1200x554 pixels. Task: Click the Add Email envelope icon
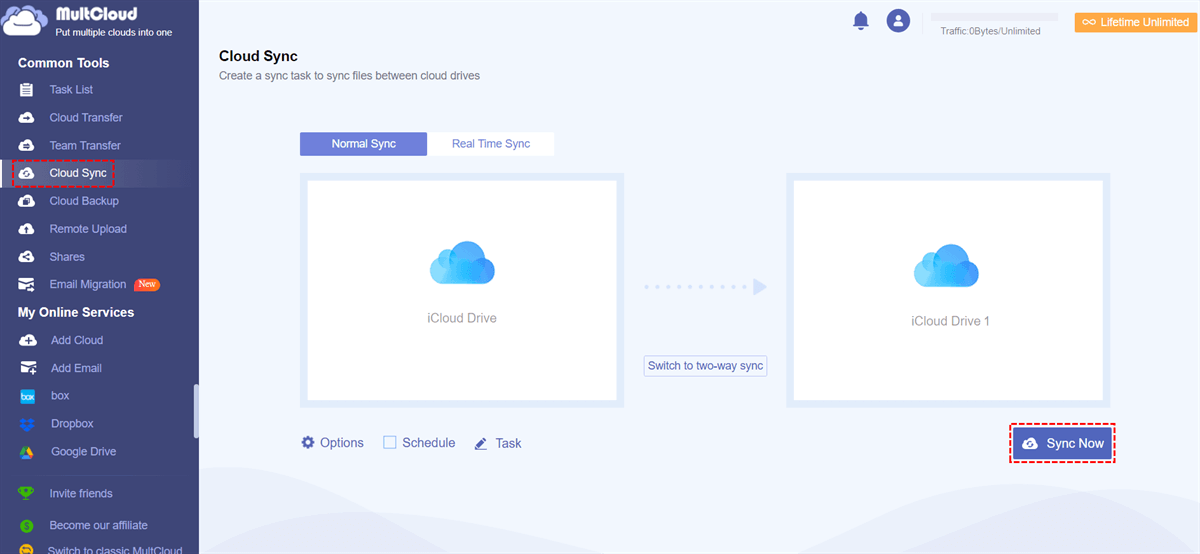(28, 368)
